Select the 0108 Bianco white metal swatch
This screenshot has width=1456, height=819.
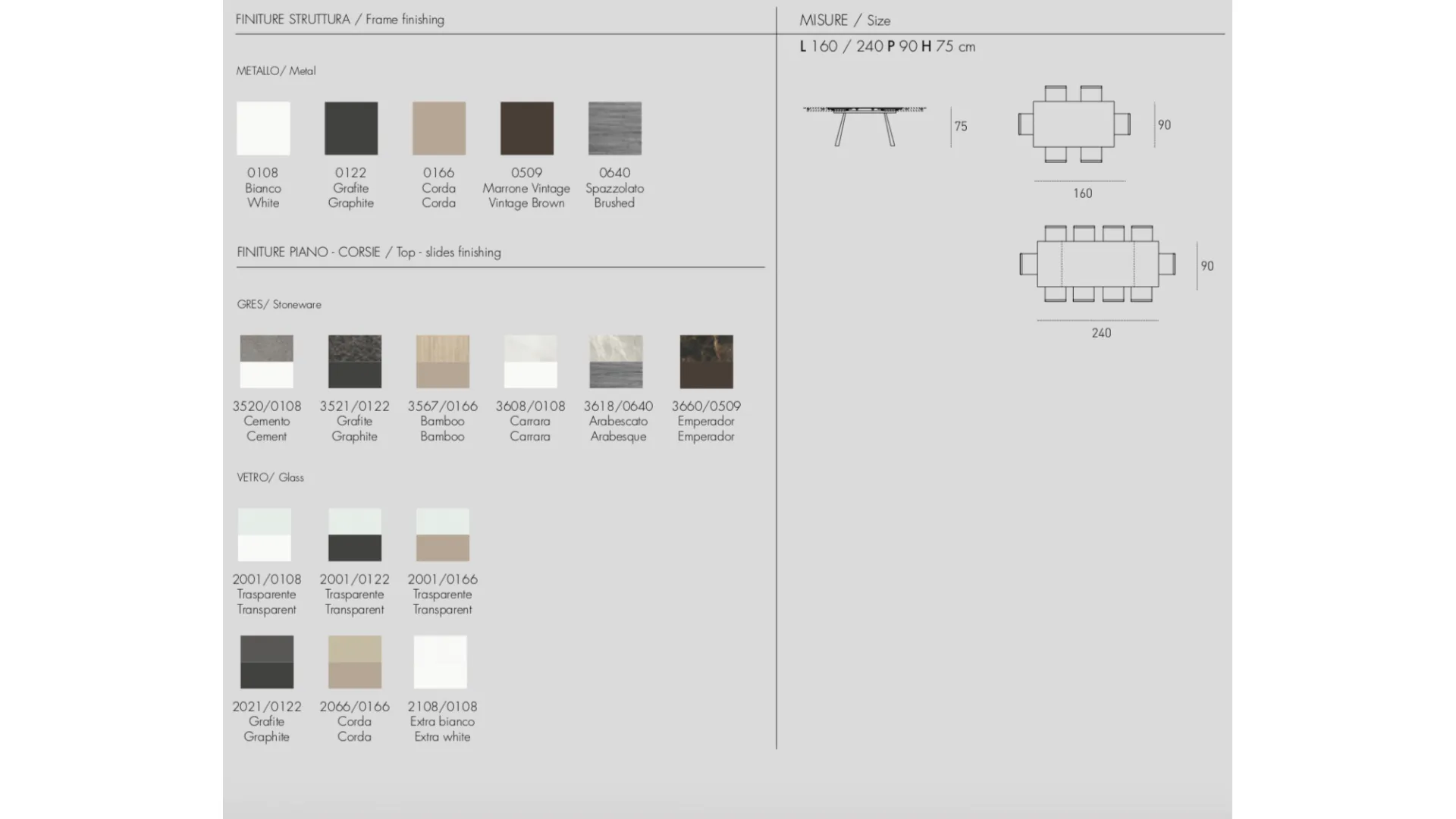pyautogui.click(x=263, y=128)
